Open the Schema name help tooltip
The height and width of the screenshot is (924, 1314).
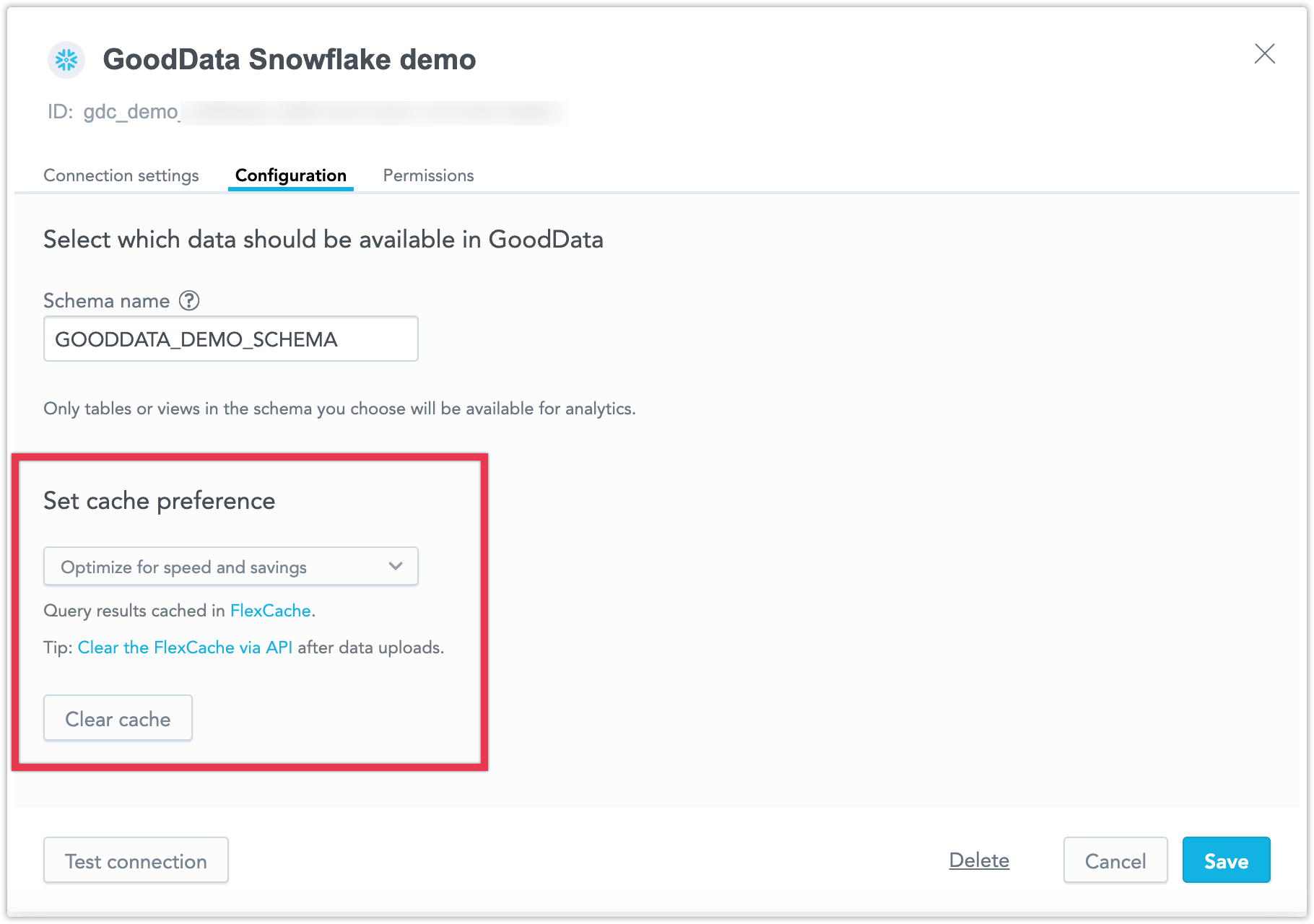click(188, 300)
